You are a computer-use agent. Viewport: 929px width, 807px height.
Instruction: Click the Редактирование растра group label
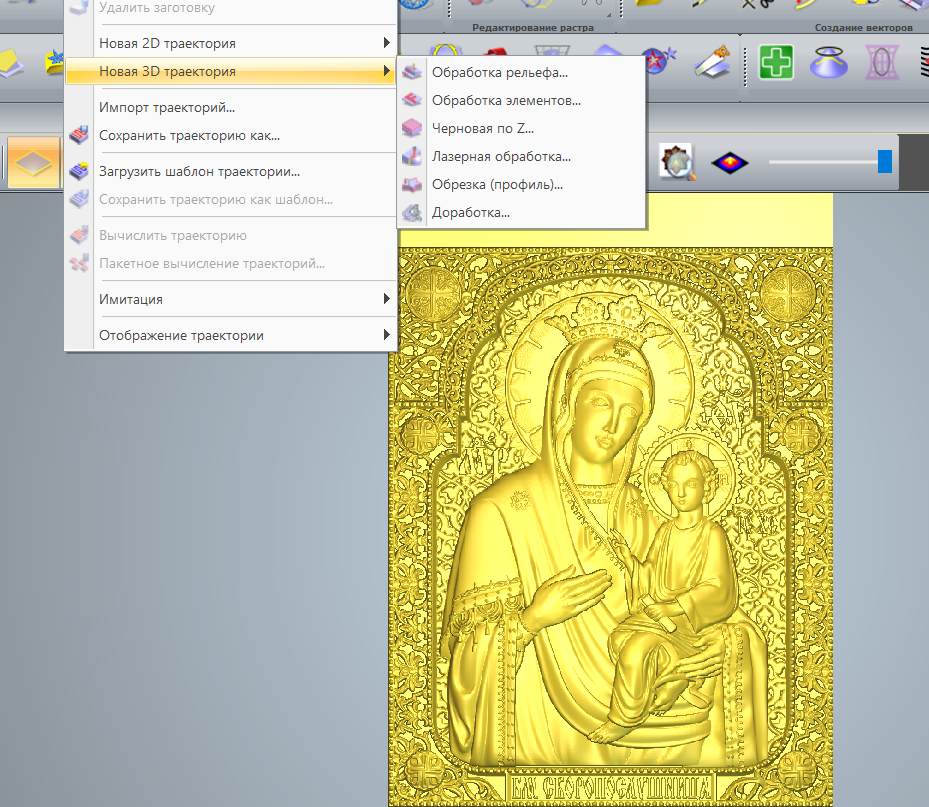(533, 27)
